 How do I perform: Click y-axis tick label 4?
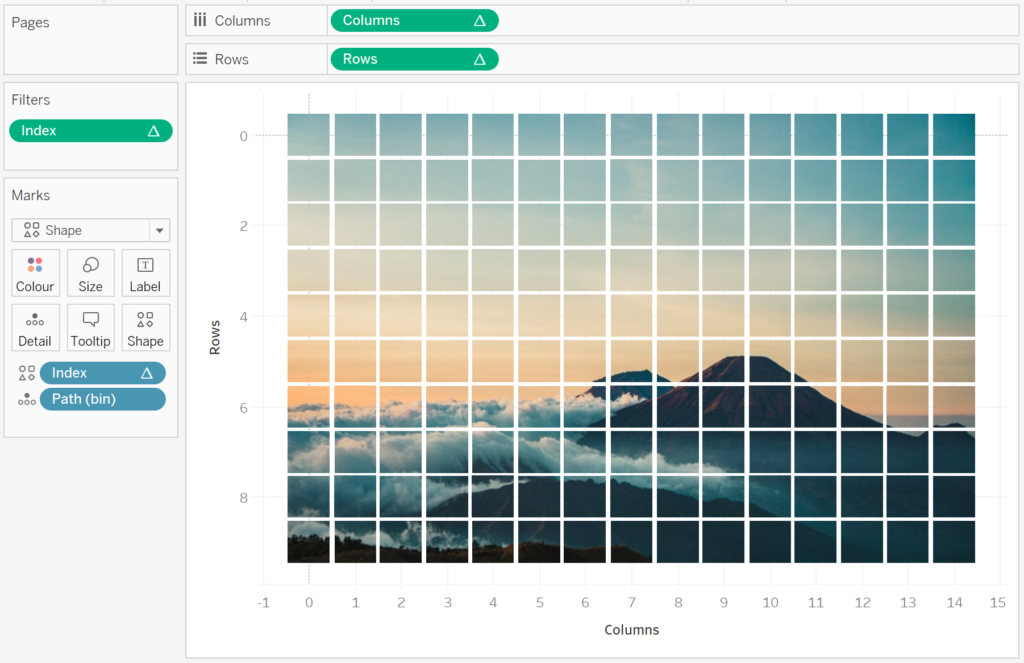(x=244, y=317)
